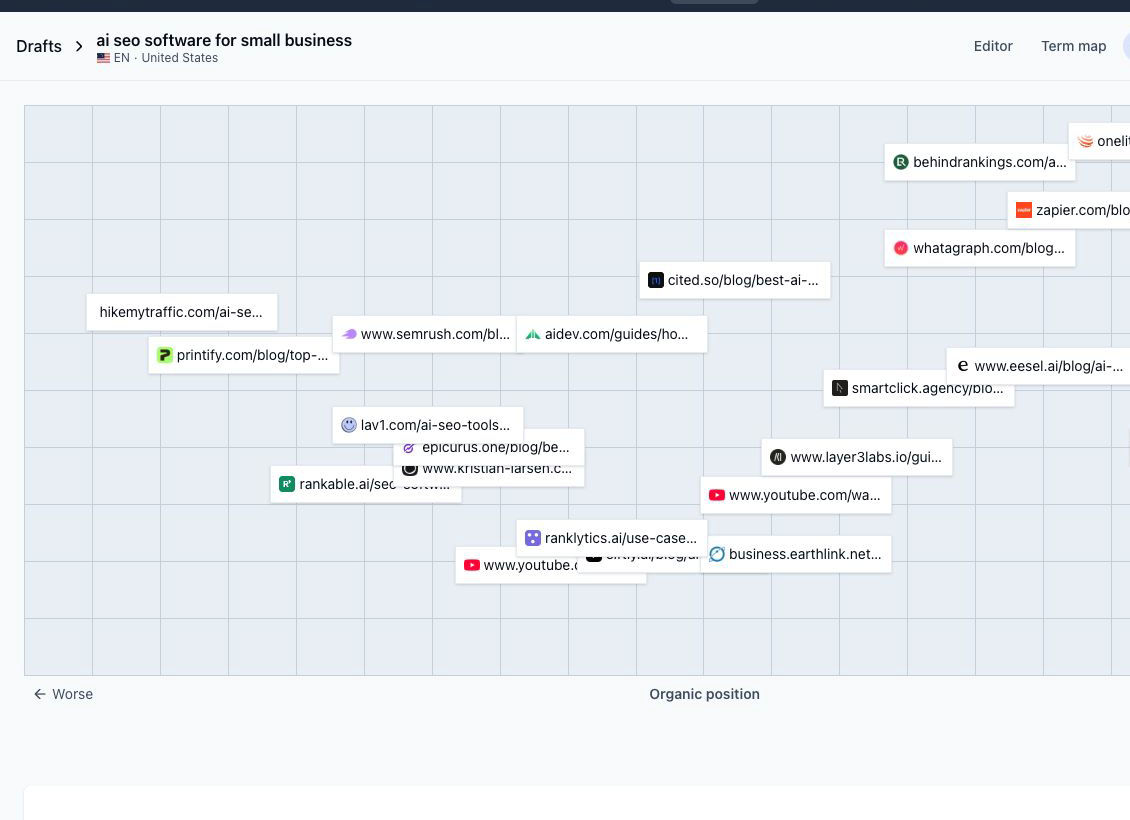Image resolution: width=1130 pixels, height=820 pixels.
Task: Select the business.earthlink.net... node
Action: click(796, 554)
